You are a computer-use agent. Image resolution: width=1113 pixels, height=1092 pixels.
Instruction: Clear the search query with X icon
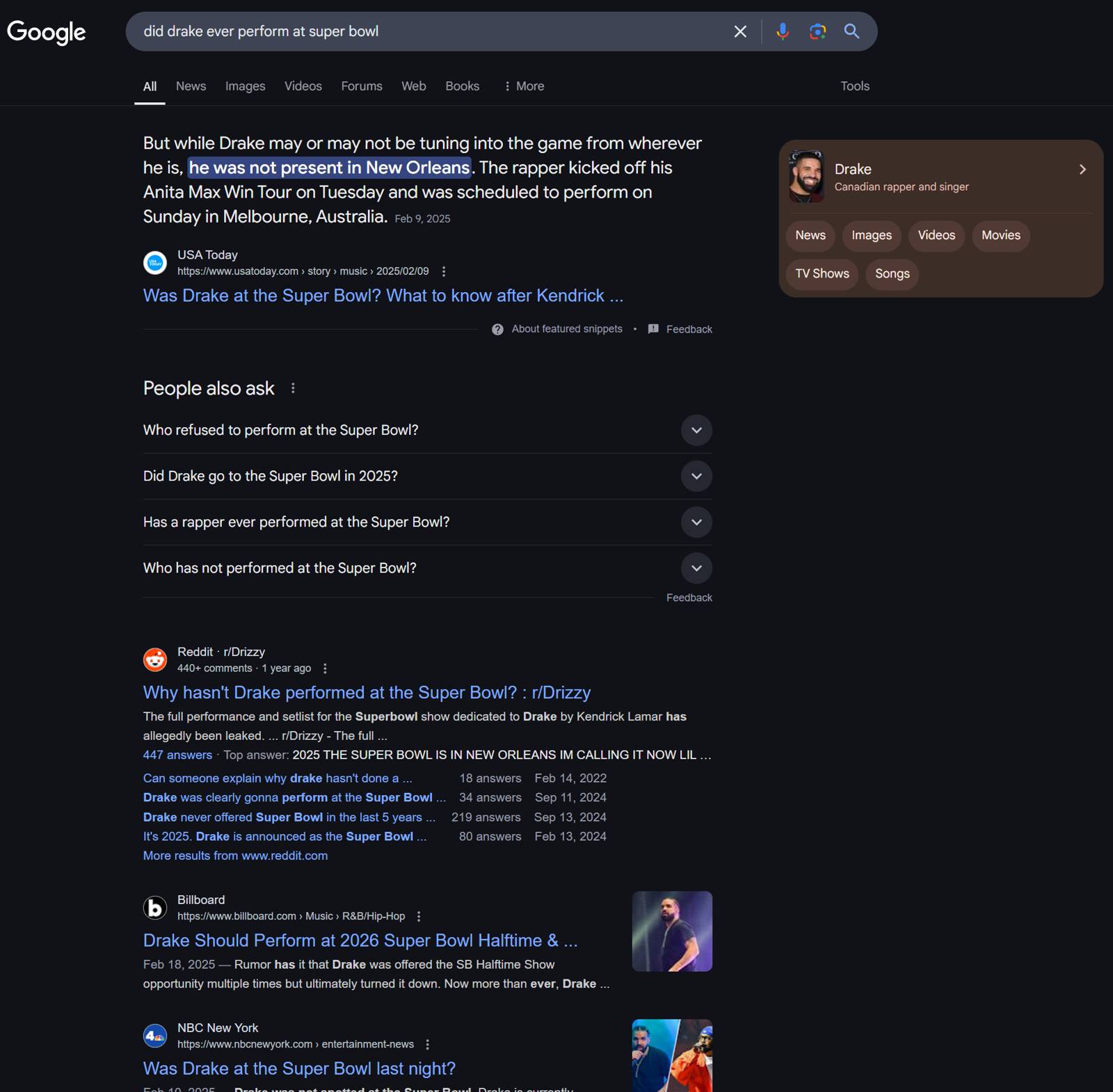[x=740, y=31]
